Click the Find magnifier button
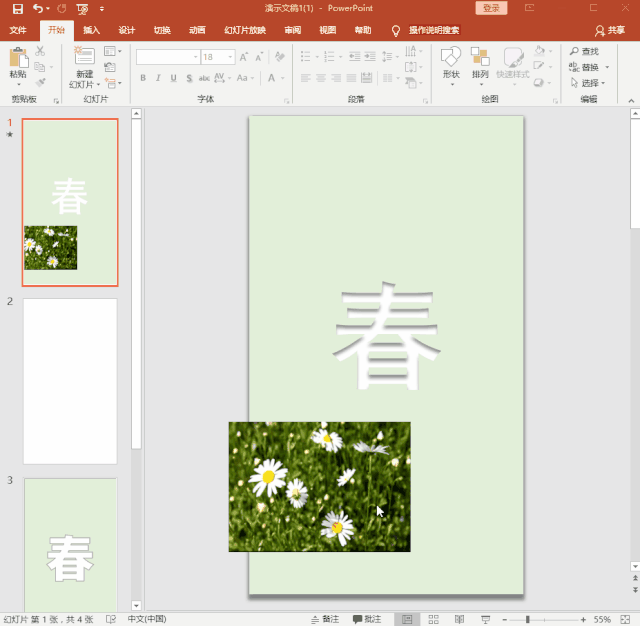 584,51
